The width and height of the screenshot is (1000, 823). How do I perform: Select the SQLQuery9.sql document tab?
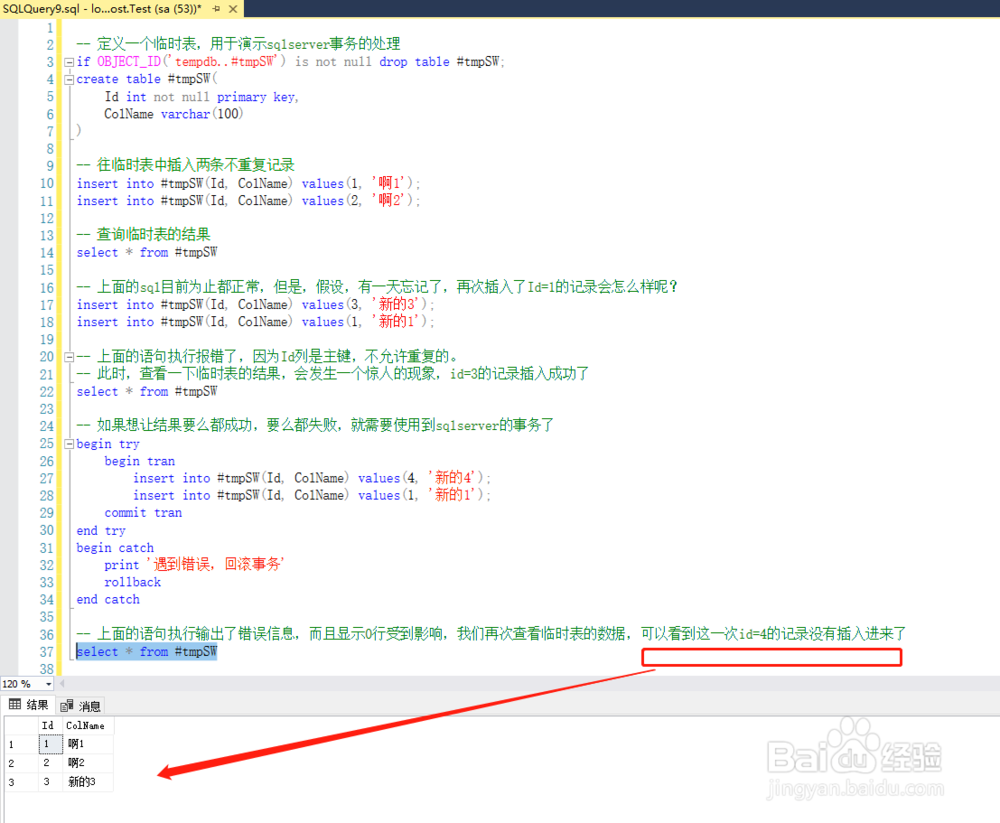click(100, 9)
